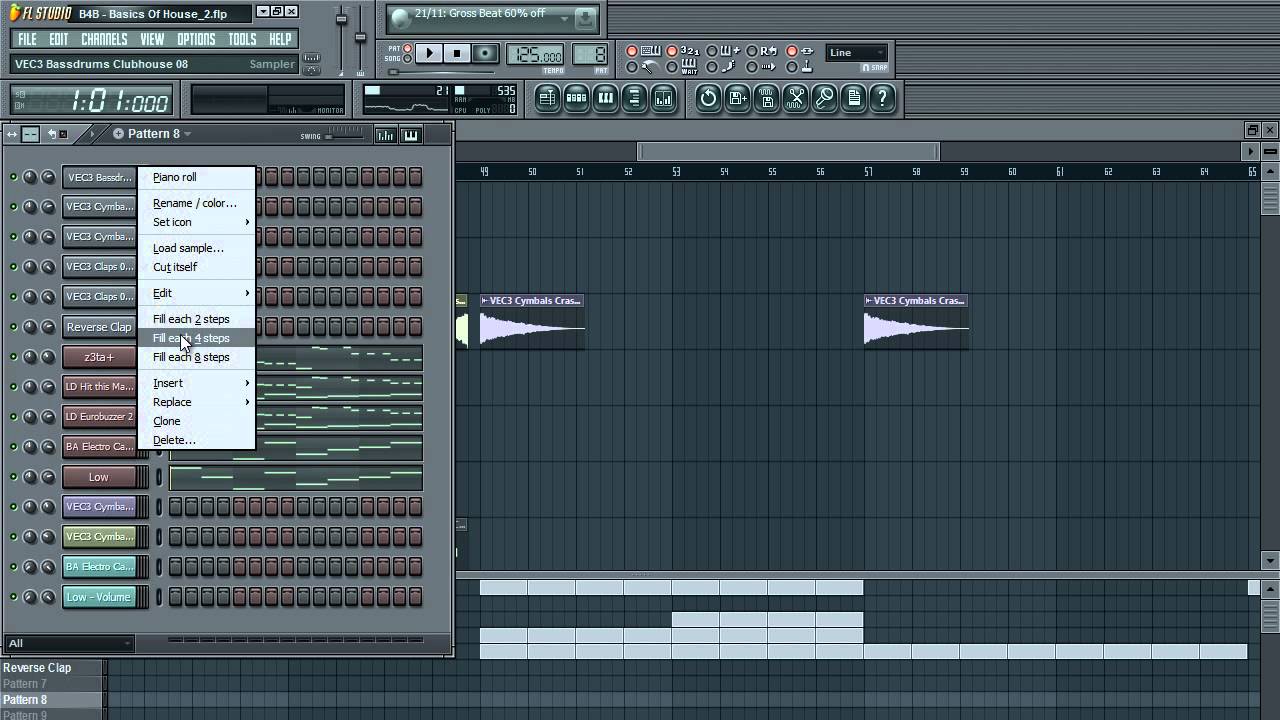Select PAT pattern mode radio
Viewport: 1280px width, 720px height.
pos(408,48)
